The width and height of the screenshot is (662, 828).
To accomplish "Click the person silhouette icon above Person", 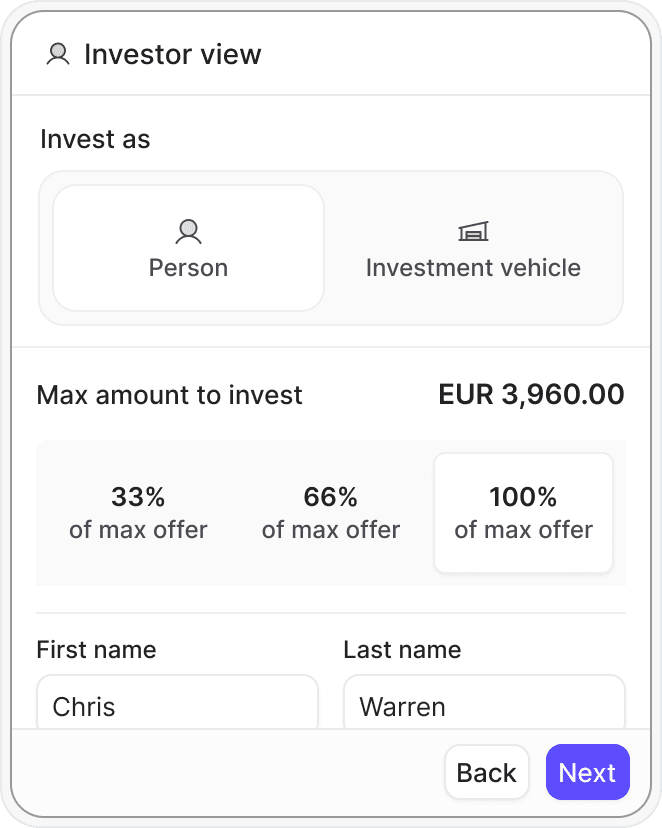I will pos(188,233).
